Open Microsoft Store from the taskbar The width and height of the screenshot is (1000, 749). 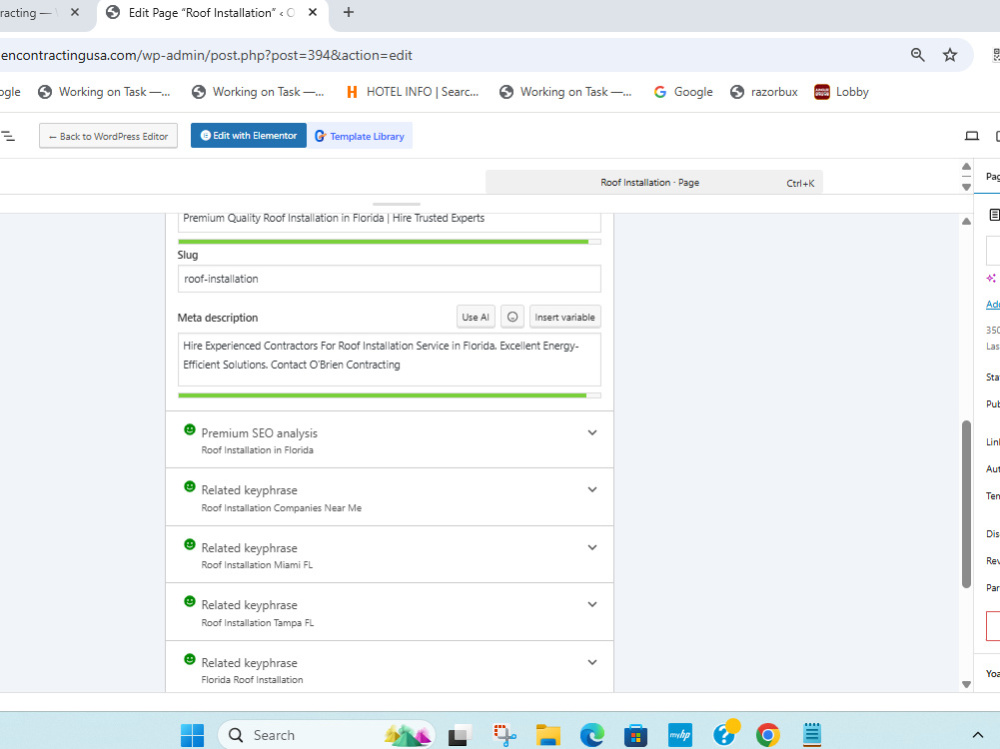click(635, 735)
